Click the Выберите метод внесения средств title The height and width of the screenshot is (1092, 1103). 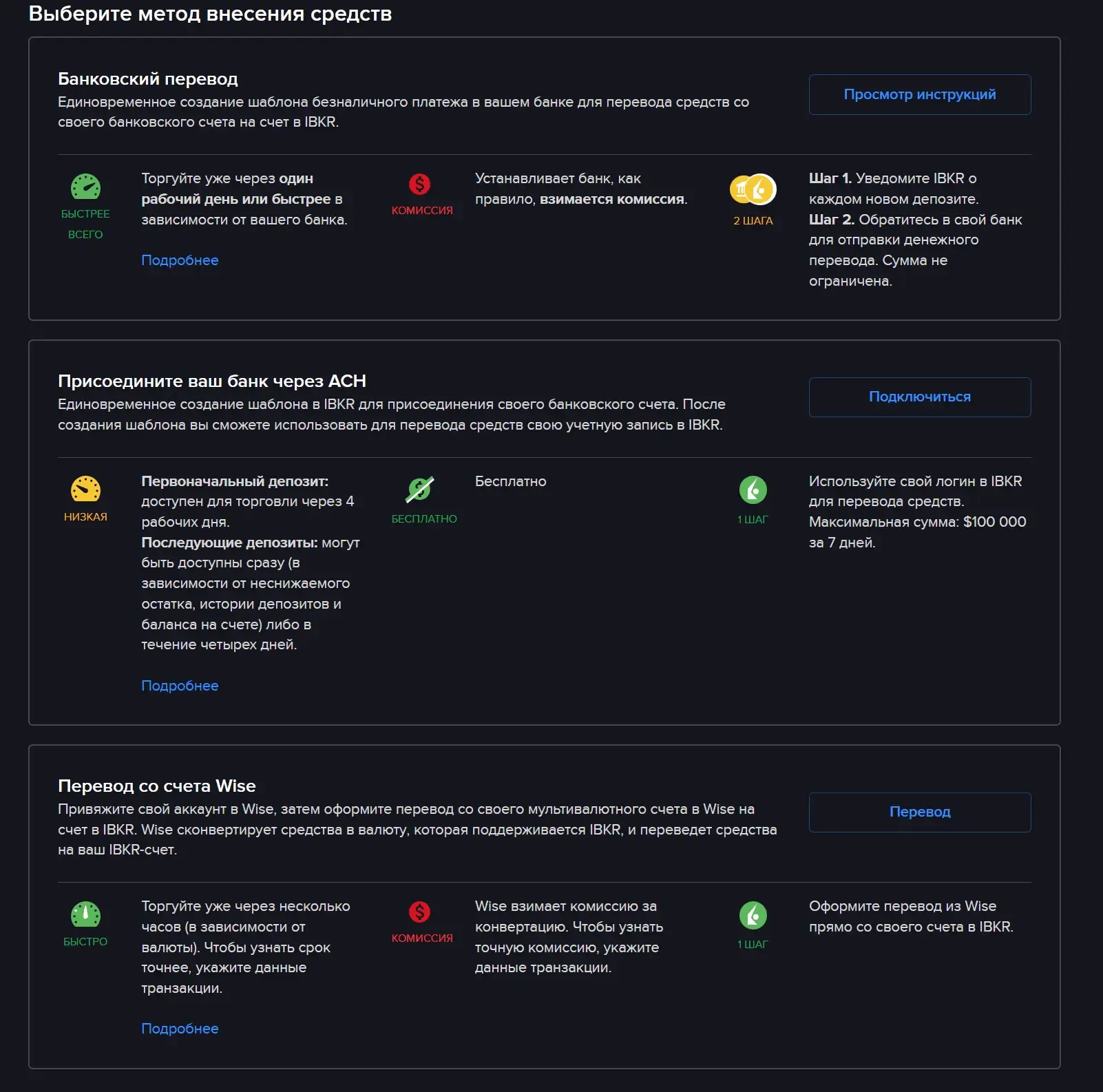pos(210,14)
